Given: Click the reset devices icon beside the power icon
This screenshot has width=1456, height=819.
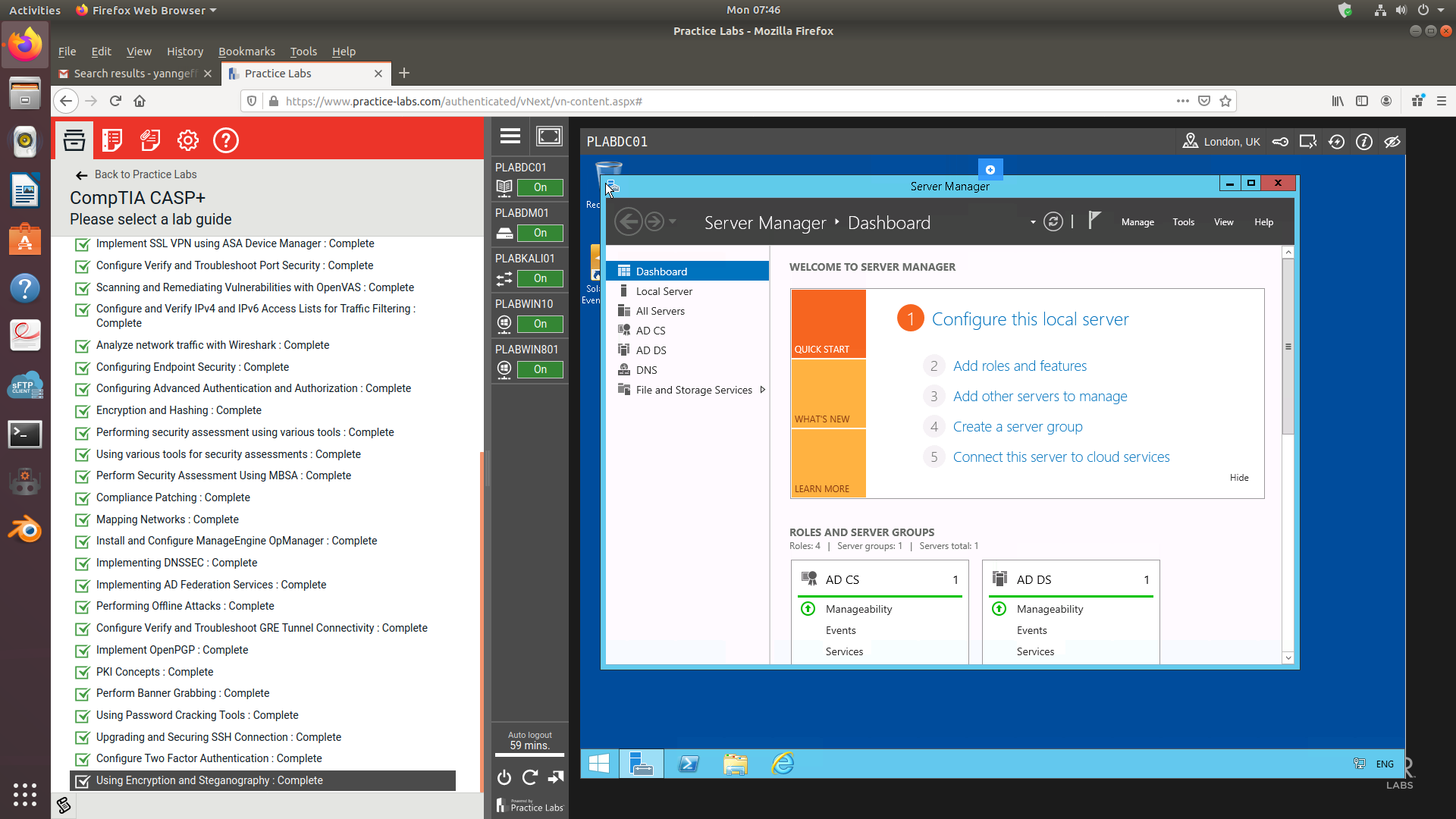Looking at the screenshot, I should click(530, 777).
